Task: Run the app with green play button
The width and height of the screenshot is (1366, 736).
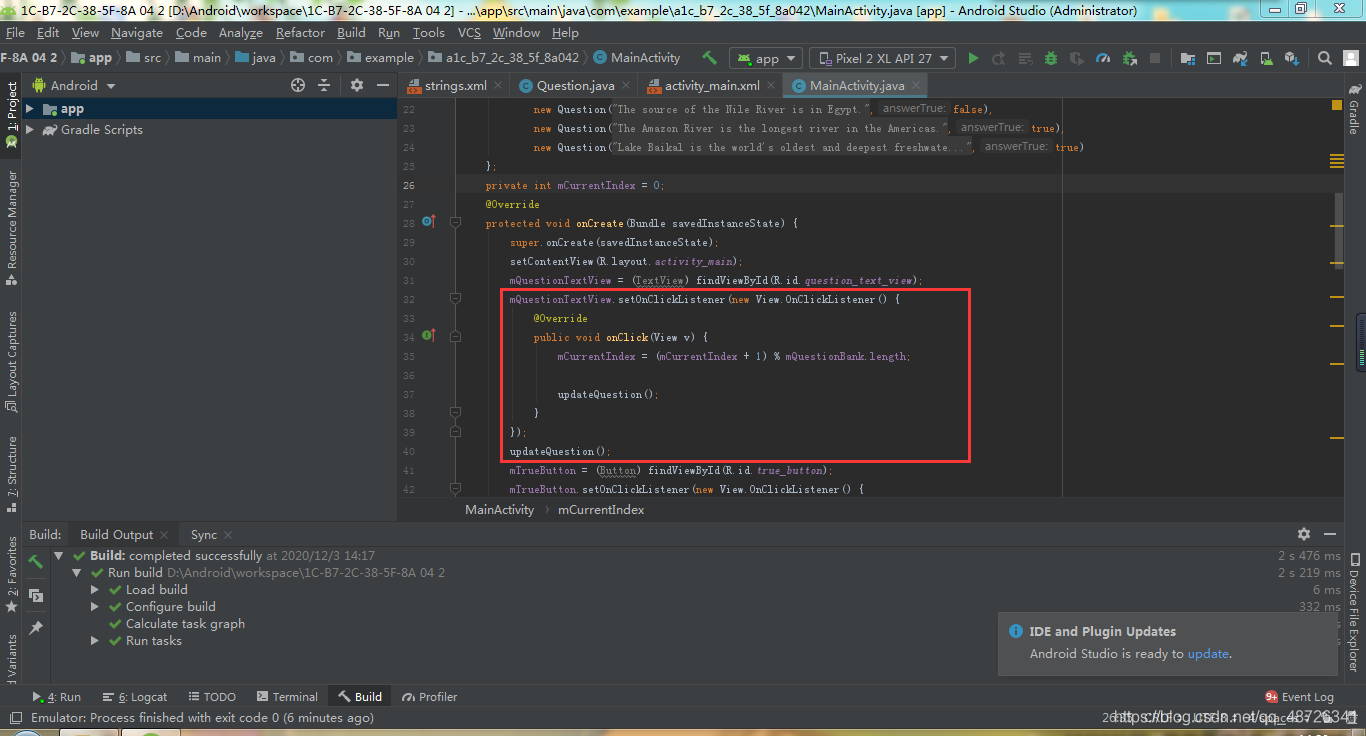Action: coord(973,58)
